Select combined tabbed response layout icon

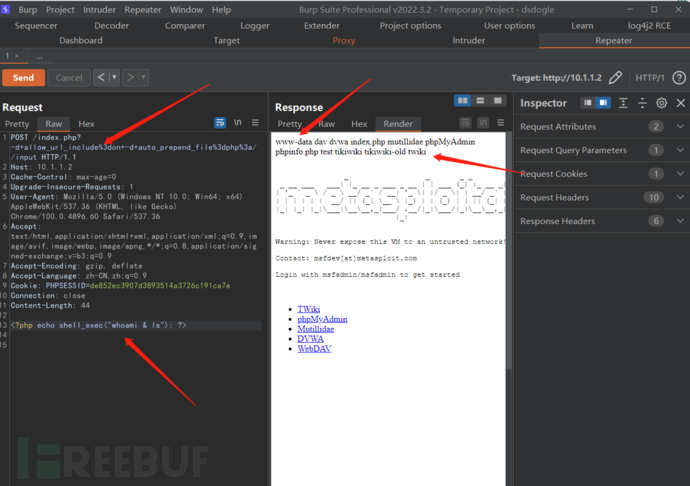point(498,101)
